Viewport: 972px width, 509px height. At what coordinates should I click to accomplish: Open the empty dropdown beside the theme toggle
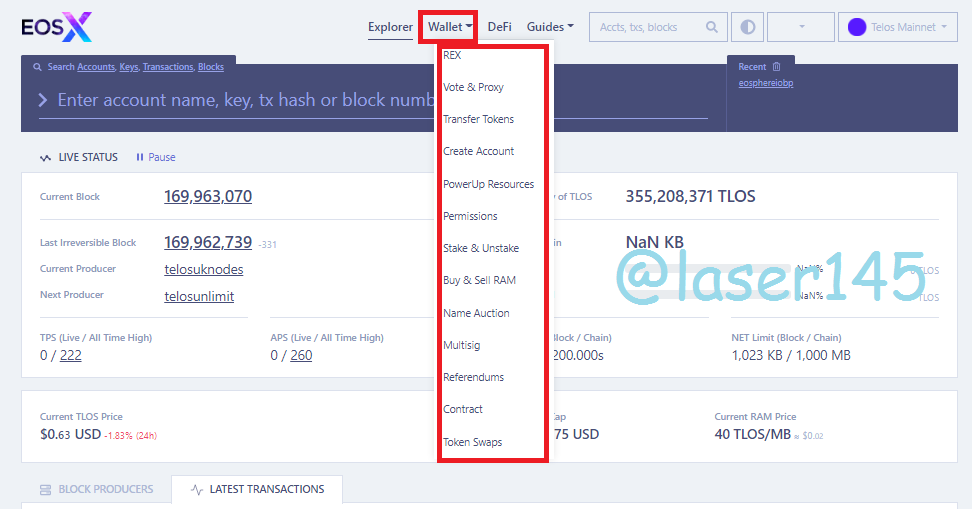[x=801, y=27]
